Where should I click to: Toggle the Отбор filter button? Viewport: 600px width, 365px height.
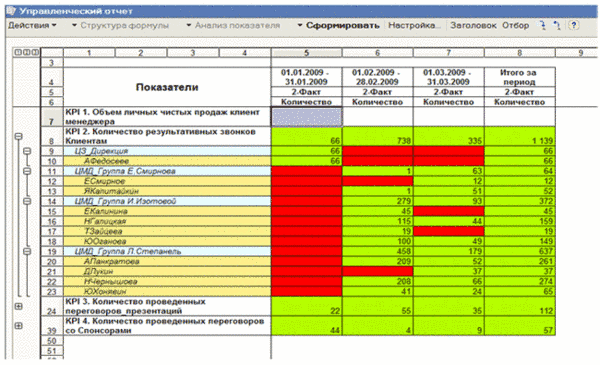[515, 26]
